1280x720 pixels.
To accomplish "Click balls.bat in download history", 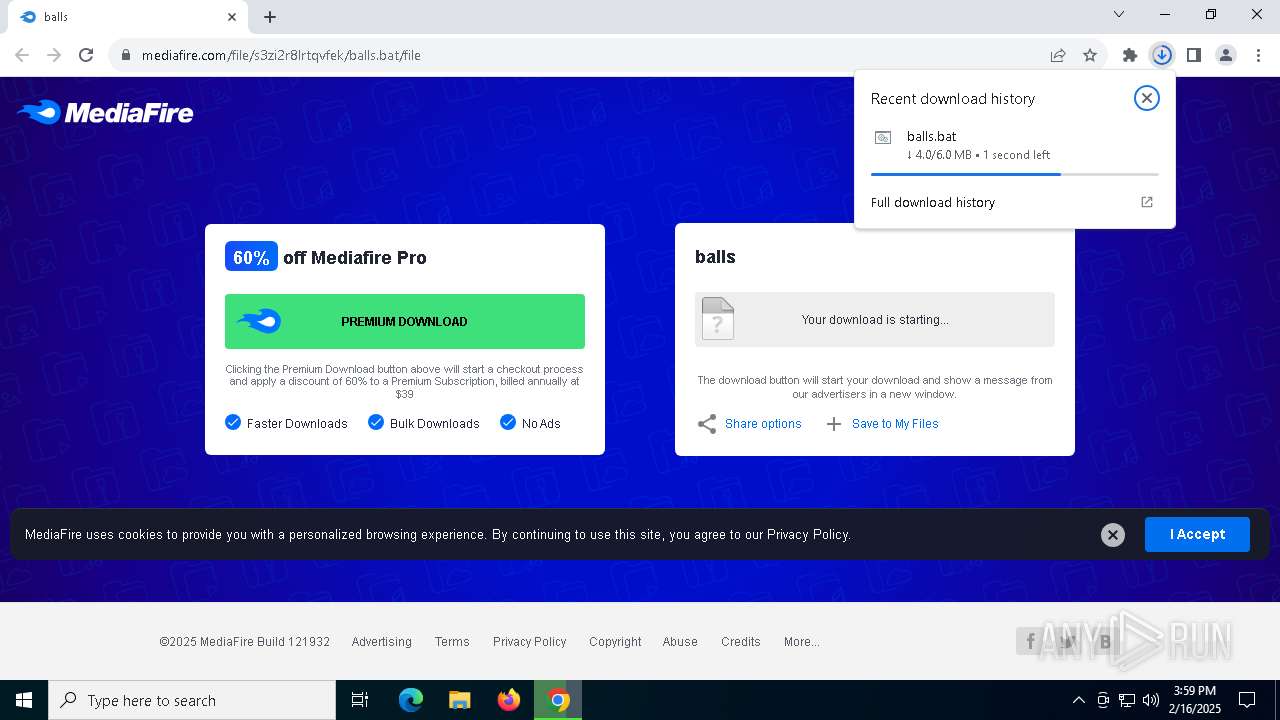I will 931,136.
